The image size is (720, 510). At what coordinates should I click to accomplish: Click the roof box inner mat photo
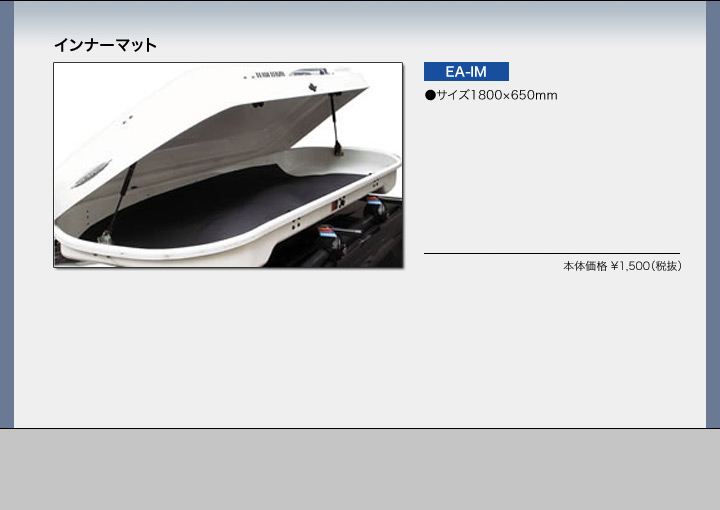228,165
